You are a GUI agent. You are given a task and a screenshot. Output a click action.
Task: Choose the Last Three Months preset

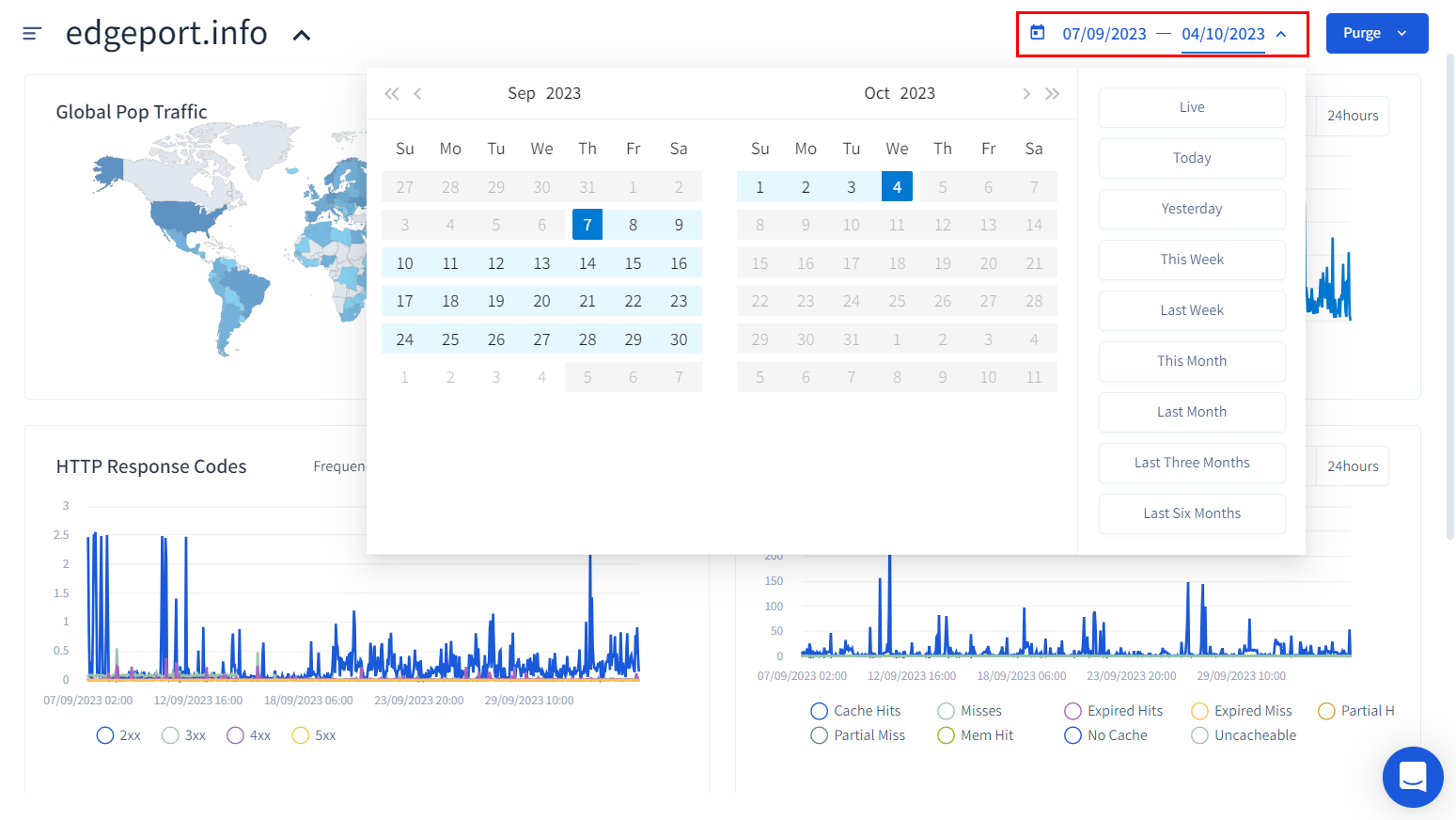[x=1191, y=463]
